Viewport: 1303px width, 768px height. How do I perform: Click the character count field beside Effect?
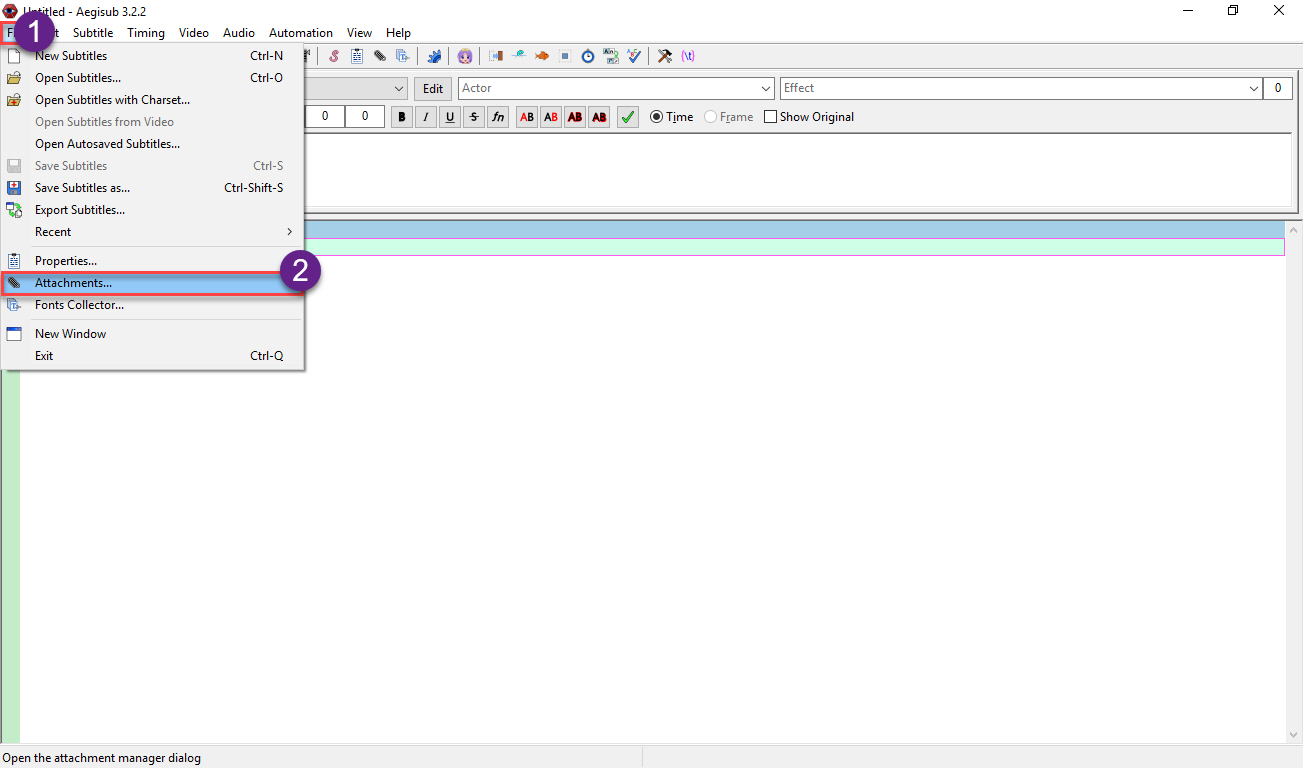(1278, 88)
